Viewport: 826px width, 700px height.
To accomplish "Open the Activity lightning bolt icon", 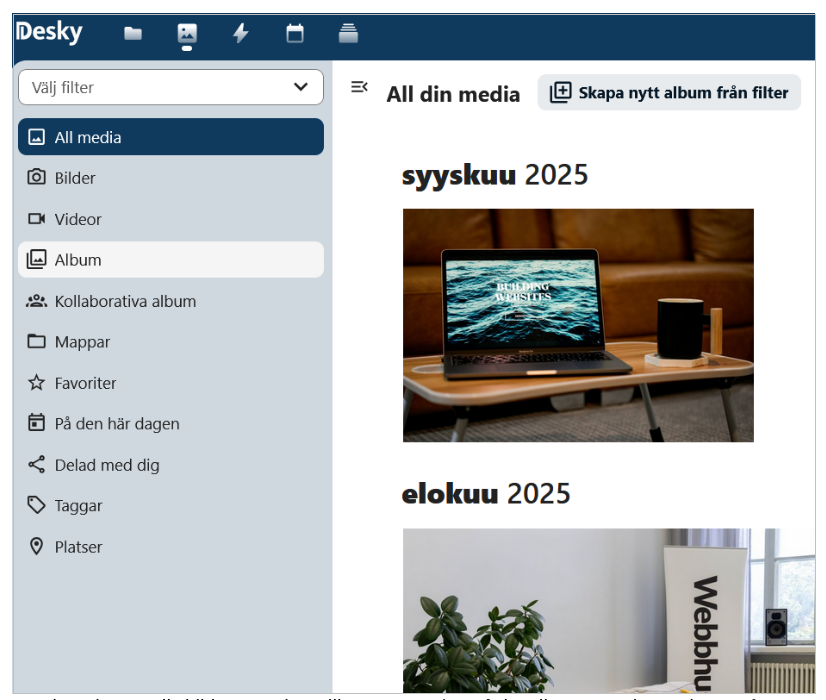I will pos(241,34).
